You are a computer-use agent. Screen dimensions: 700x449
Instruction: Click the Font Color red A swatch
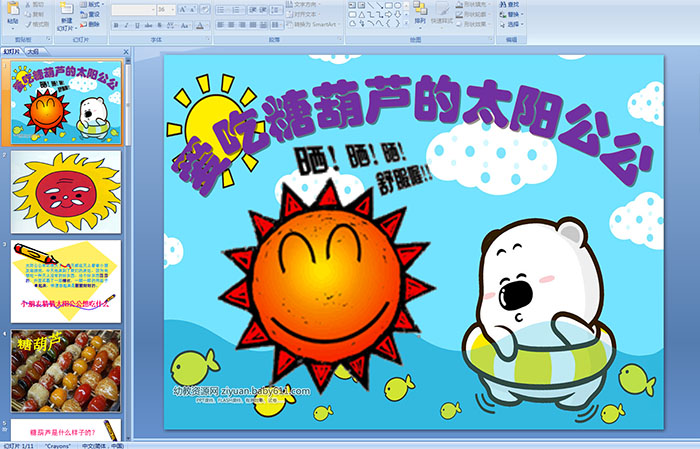(200, 25)
